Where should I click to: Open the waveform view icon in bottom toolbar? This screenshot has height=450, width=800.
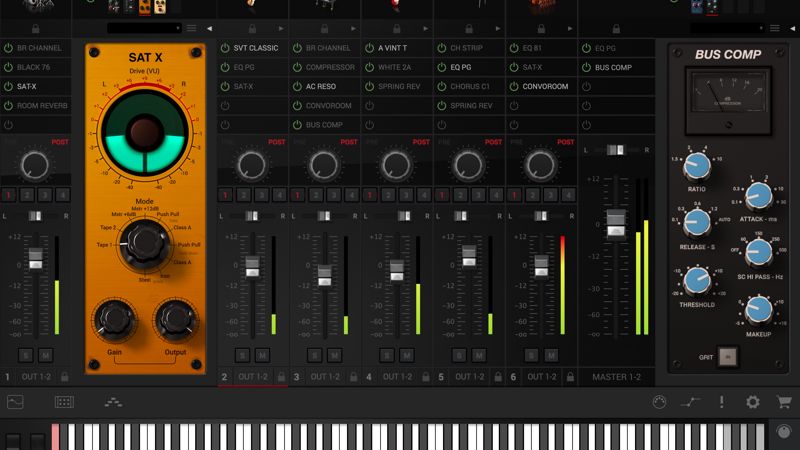15,402
